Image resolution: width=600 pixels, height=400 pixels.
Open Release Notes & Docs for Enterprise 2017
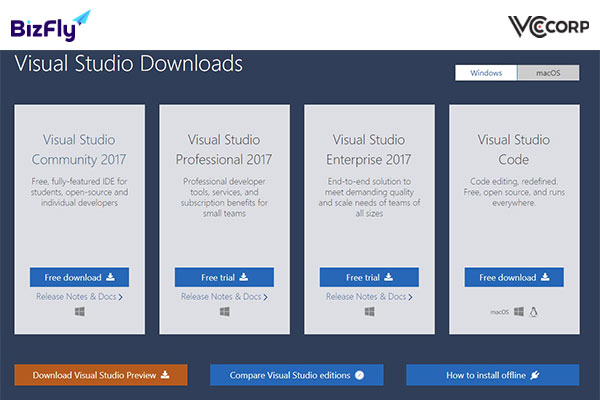pos(369,297)
